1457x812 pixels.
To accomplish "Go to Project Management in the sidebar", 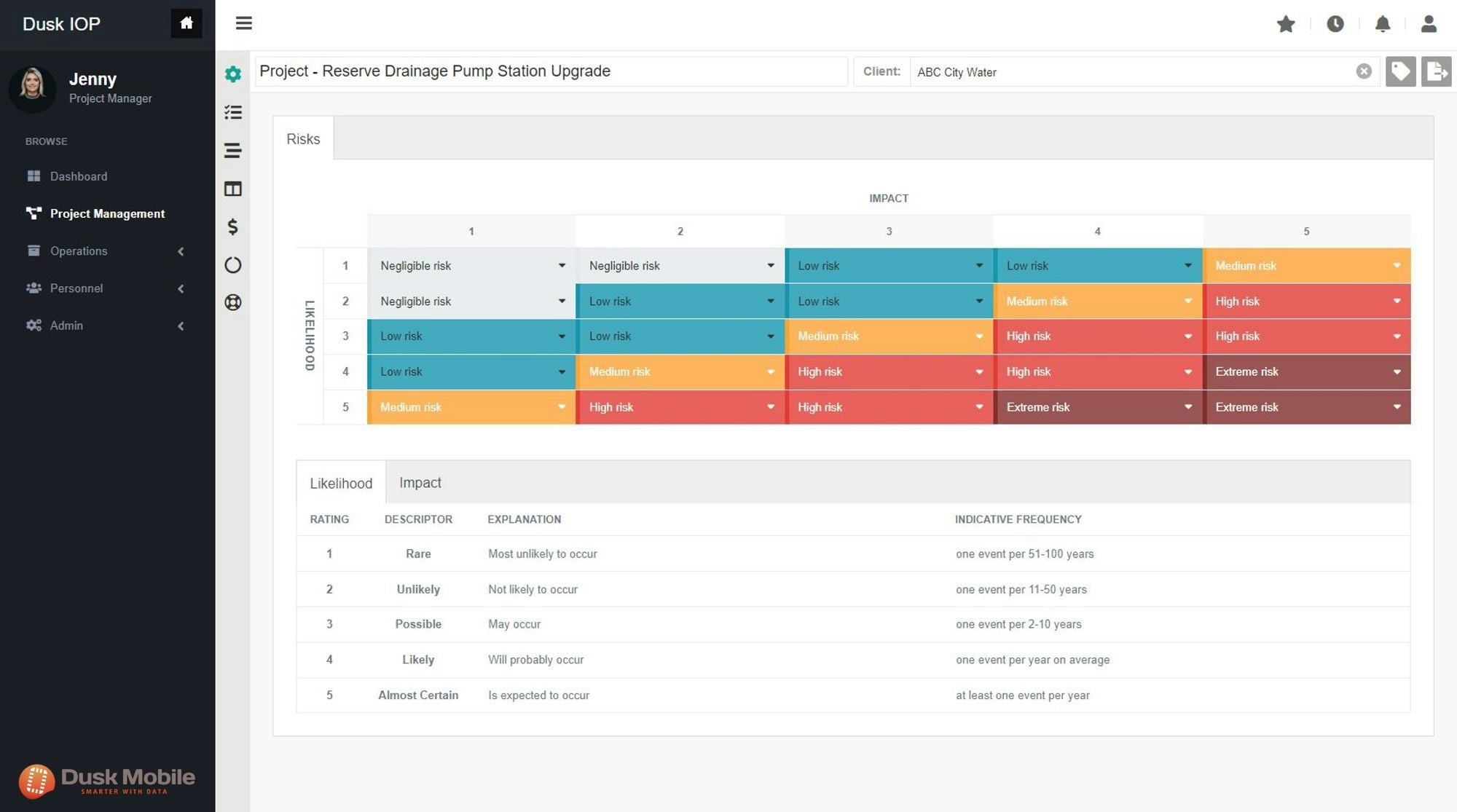I will (x=106, y=213).
